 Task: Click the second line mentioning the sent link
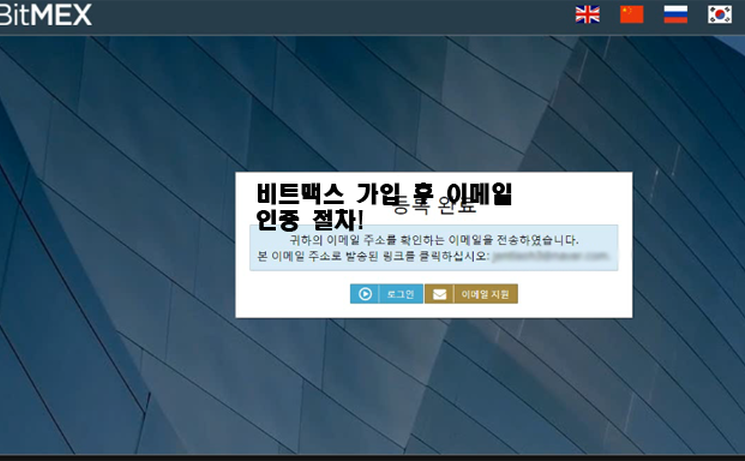(x=370, y=256)
